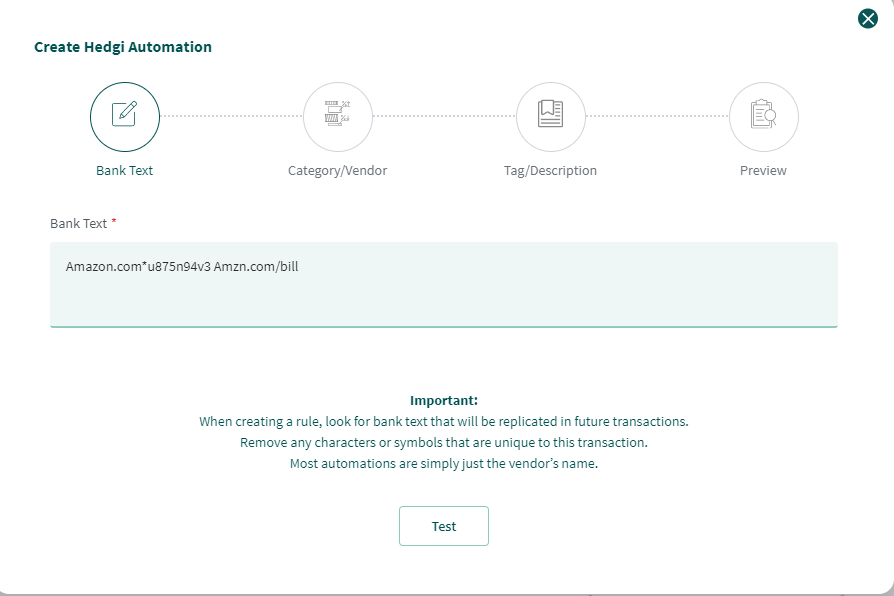This screenshot has height=596, width=894.
Task: Select the Preview step label
Action: [x=763, y=171]
